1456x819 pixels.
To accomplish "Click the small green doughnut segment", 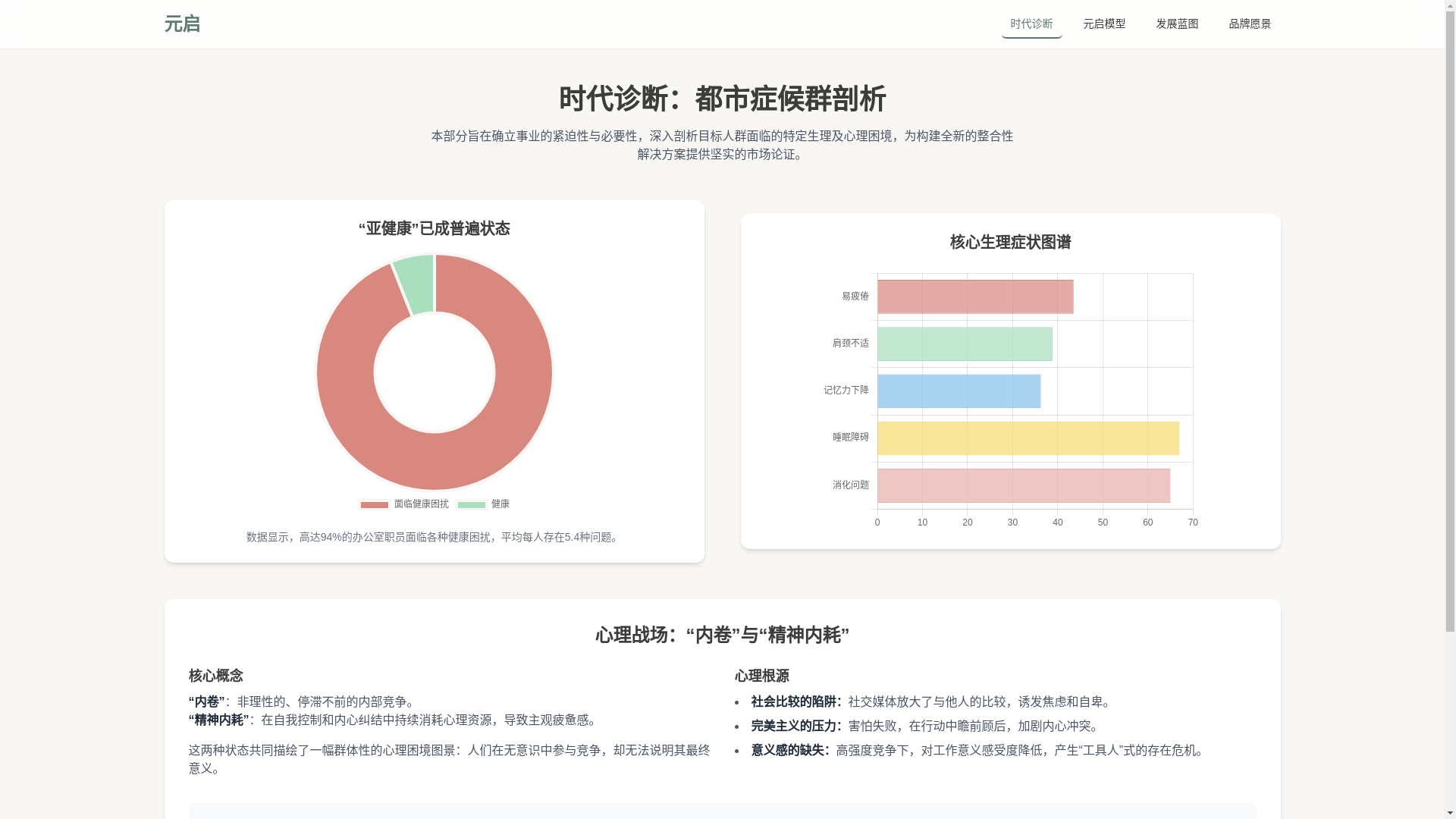I will 416,284.
